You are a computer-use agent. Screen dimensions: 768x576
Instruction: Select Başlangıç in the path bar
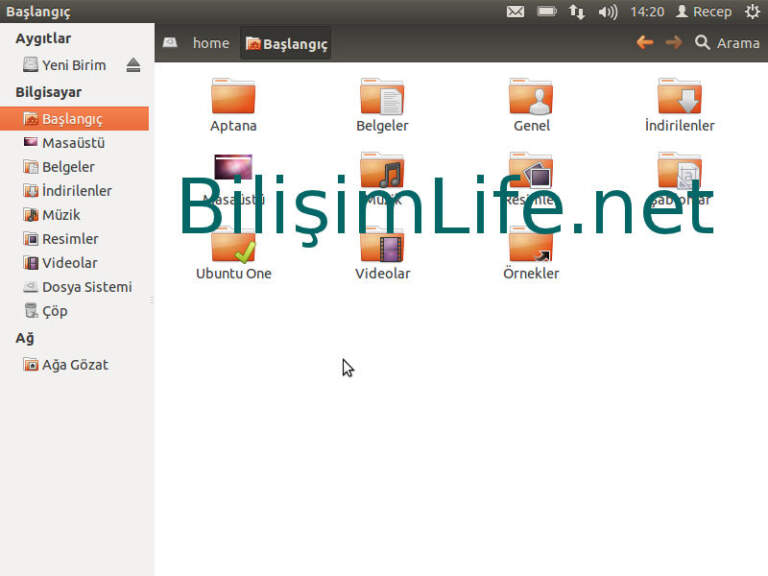click(286, 43)
